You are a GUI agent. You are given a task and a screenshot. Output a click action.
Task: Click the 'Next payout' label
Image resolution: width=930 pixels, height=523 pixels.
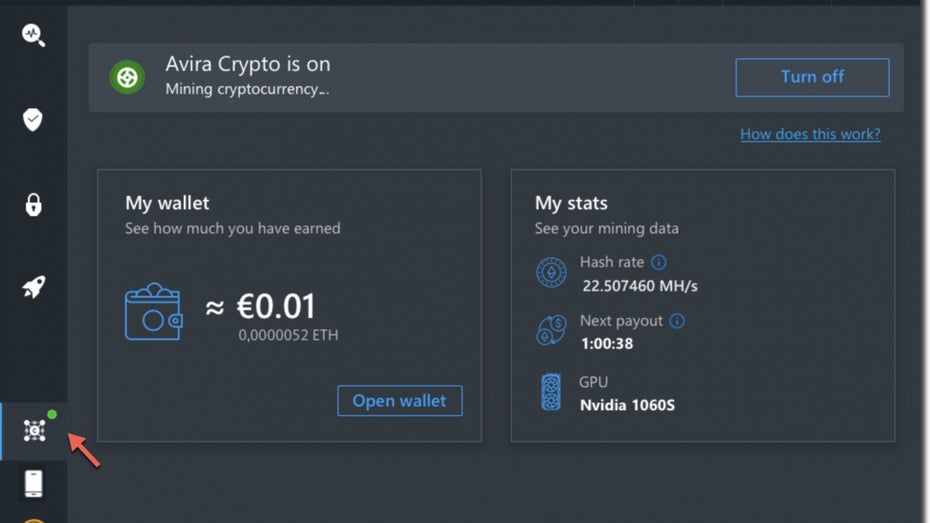621,321
